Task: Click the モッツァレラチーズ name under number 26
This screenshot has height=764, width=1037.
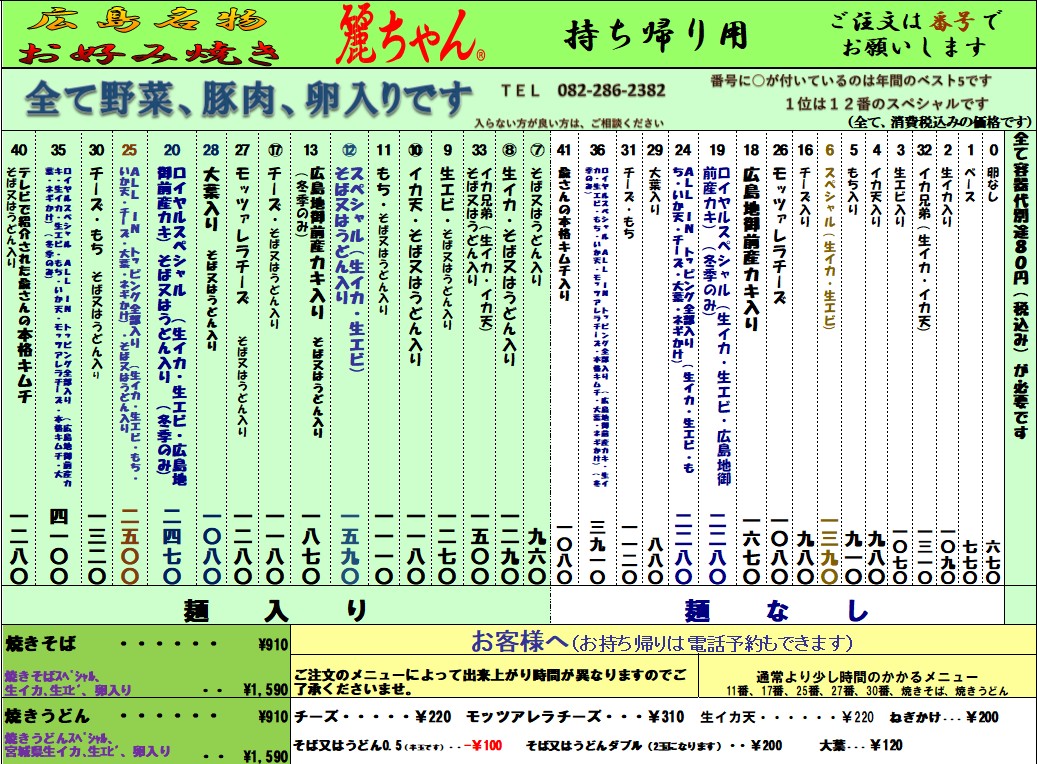Action: pos(780,236)
